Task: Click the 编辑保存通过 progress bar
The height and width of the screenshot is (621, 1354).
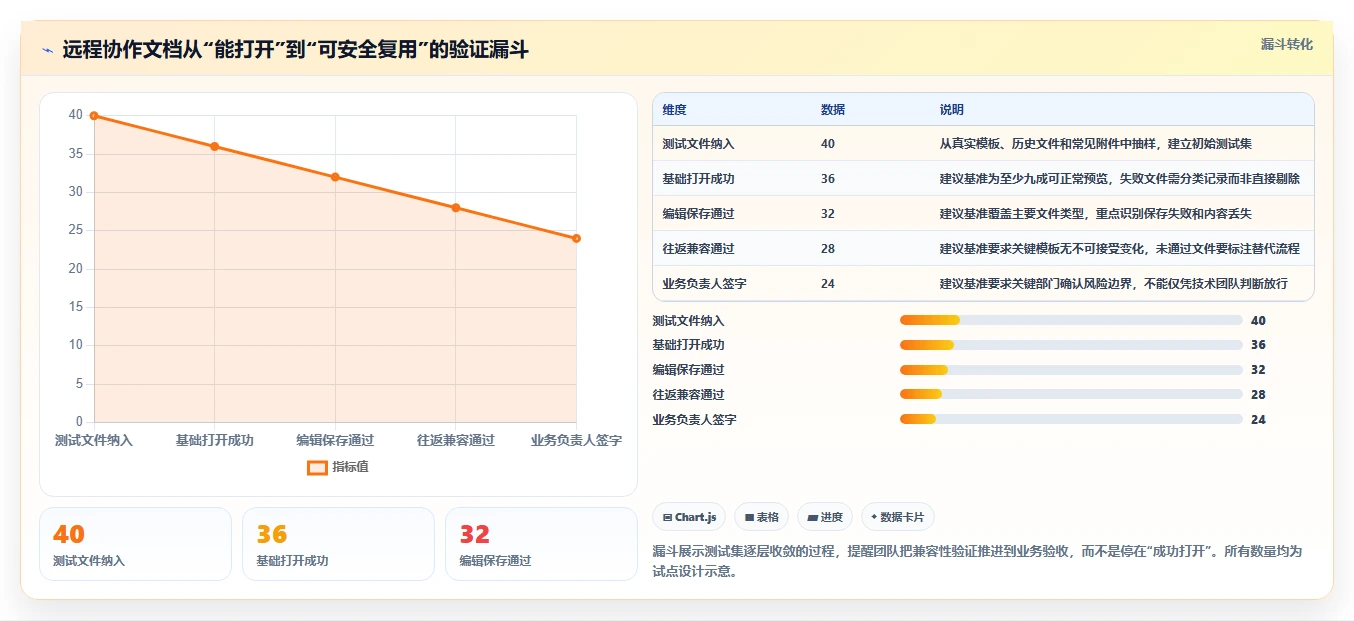Action: click(1071, 370)
